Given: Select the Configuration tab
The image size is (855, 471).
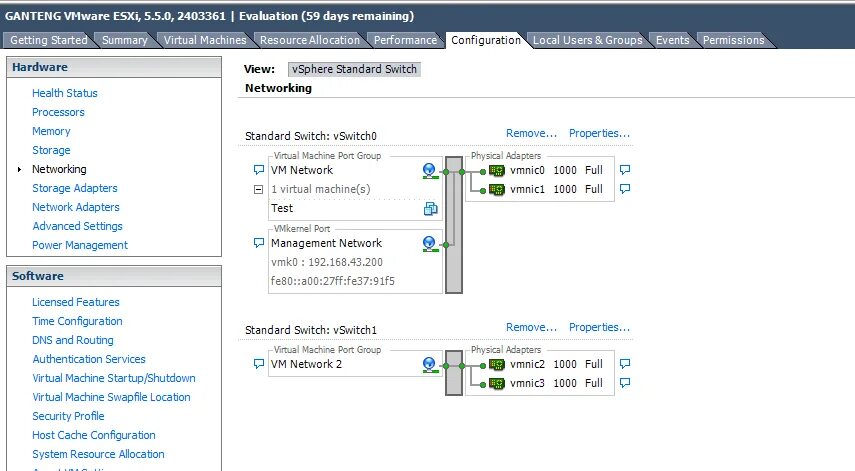Looking at the screenshot, I should point(486,40).
